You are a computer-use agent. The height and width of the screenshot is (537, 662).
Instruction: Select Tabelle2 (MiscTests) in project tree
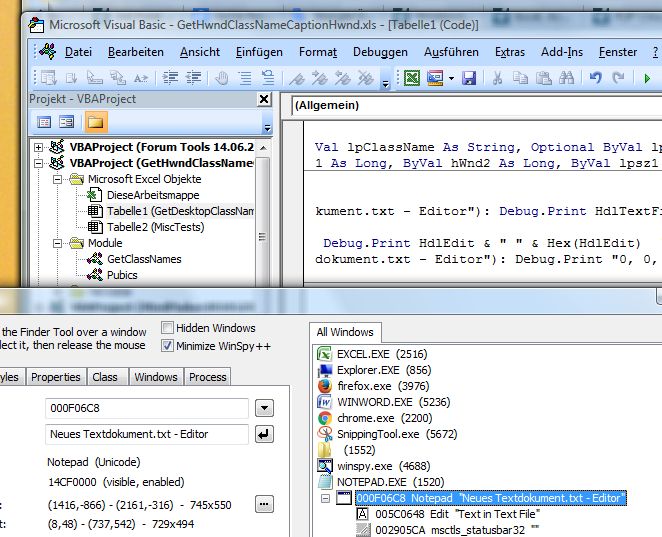pyautogui.click(x=155, y=227)
